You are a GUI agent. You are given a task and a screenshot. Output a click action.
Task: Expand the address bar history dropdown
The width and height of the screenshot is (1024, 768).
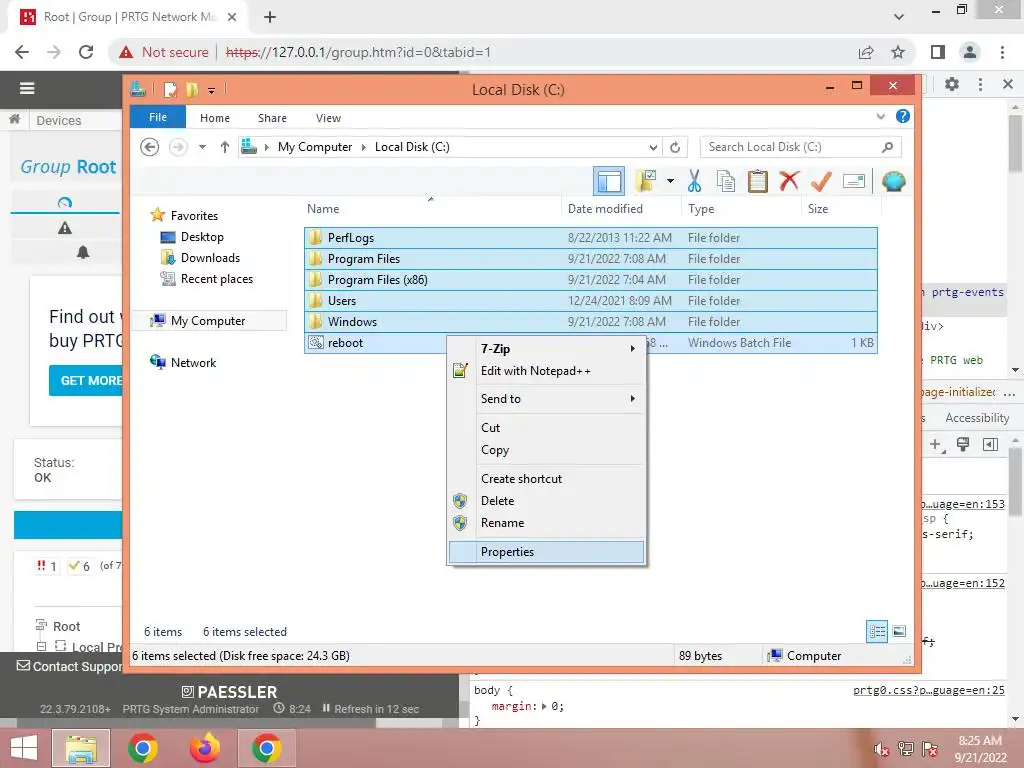(x=653, y=147)
